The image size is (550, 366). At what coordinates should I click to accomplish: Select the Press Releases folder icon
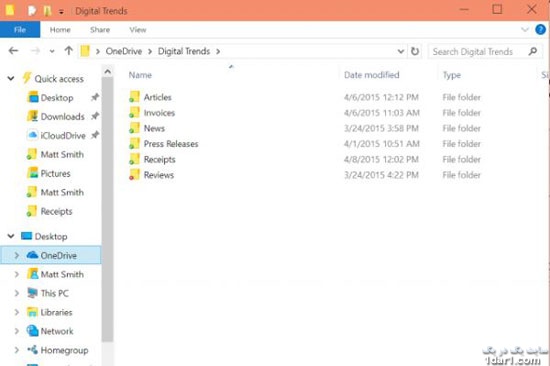coord(134,143)
